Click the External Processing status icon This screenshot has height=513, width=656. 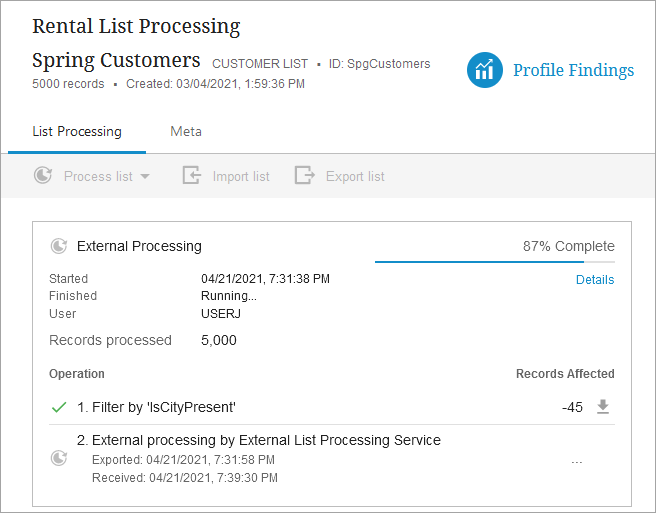(59, 246)
